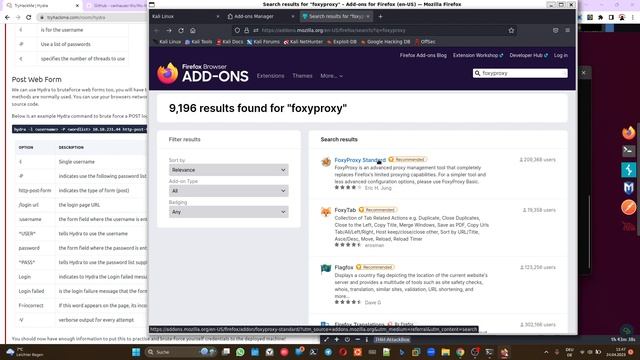Open terminal from the Kali side dock
Image resolution: width=640 pixels, height=360 pixels.
pos(629,151)
